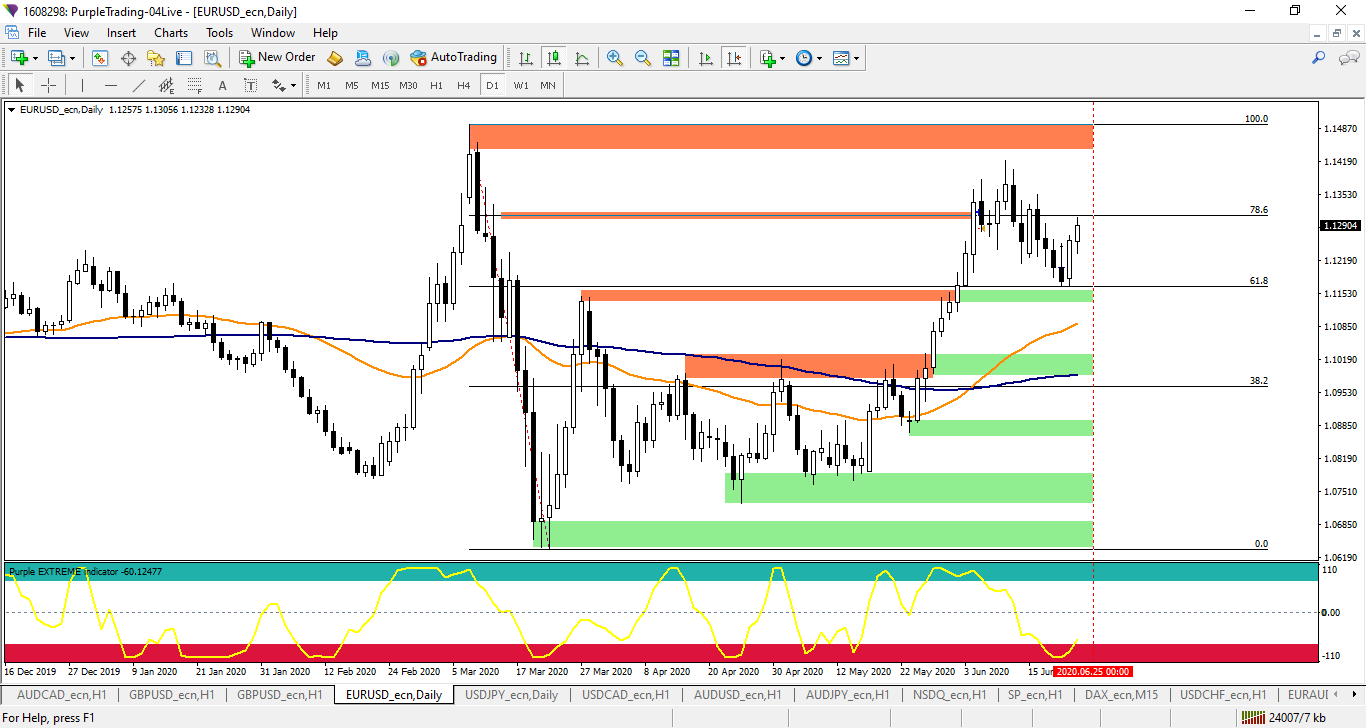Open the MetaEditor book icon
Image resolution: width=1366 pixels, height=728 pixels.
click(x=335, y=58)
